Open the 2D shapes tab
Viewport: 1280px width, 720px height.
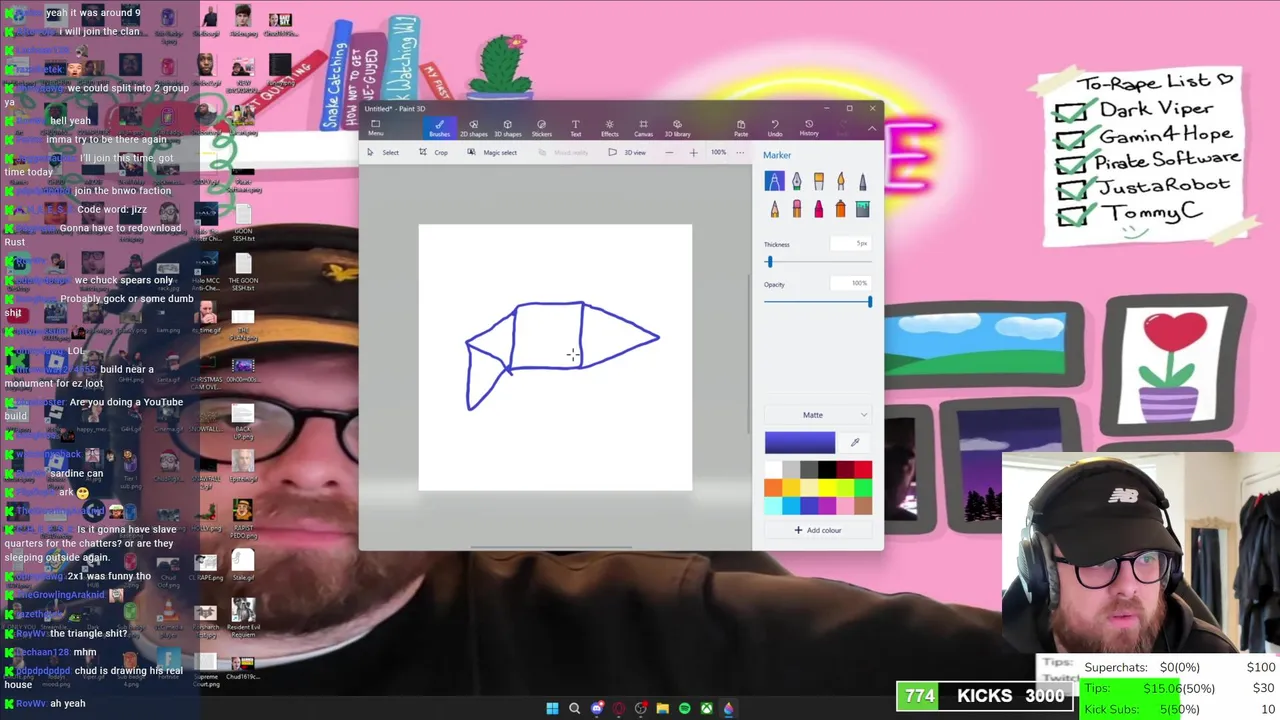pos(473,128)
